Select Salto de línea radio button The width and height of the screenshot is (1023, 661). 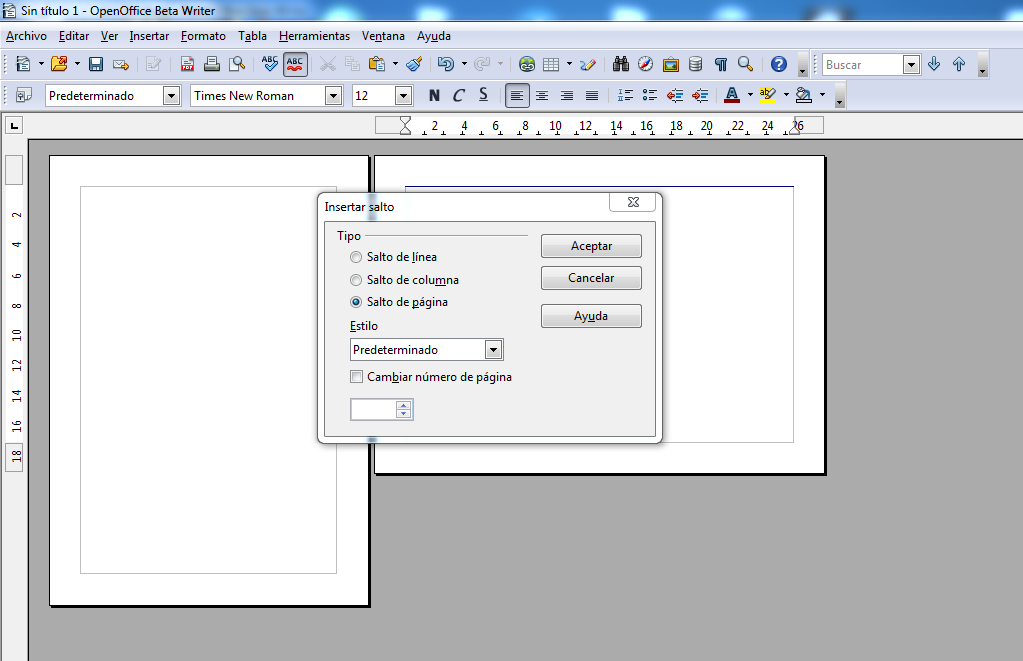(x=356, y=257)
